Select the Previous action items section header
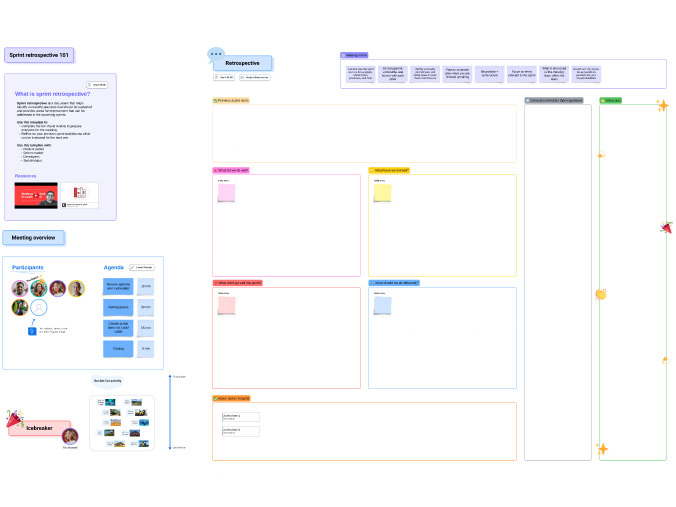 pos(232,101)
